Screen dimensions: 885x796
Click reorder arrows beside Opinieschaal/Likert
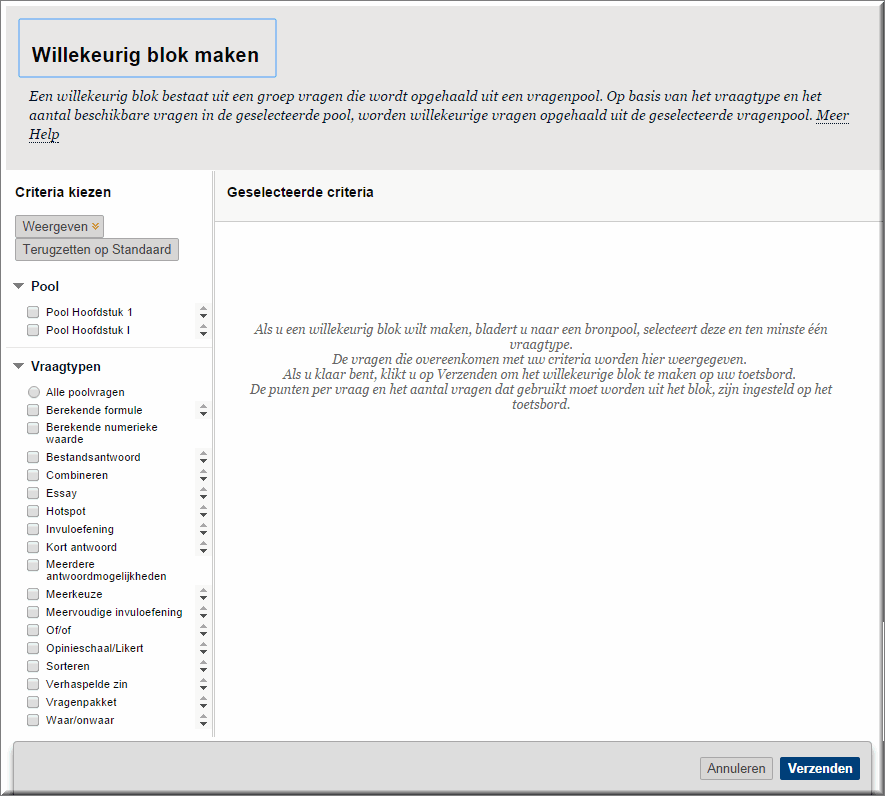point(203,649)
